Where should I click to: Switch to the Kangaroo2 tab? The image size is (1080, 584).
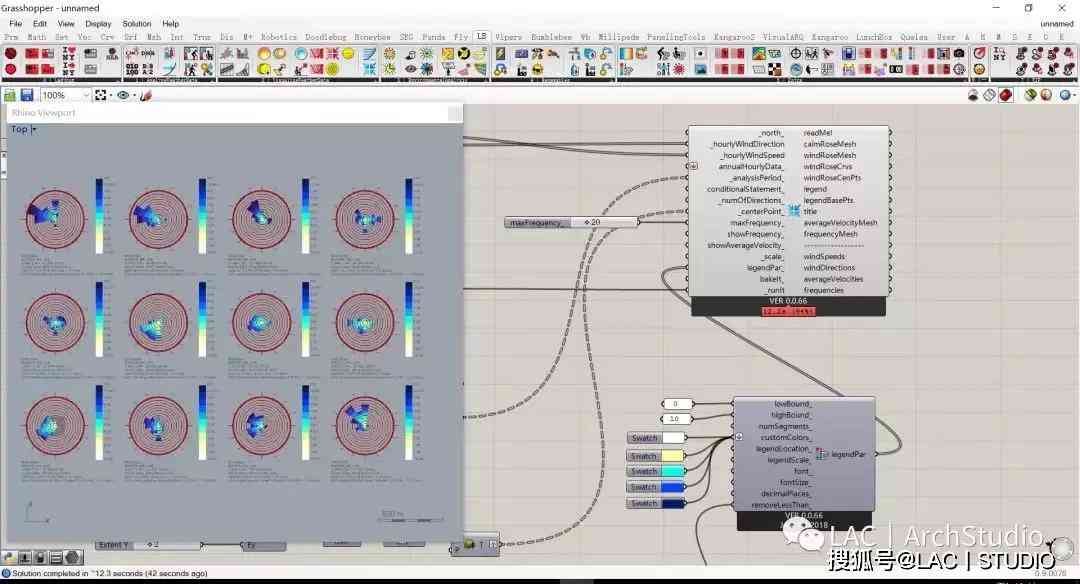pyautogui.click(x=734, y=37)
